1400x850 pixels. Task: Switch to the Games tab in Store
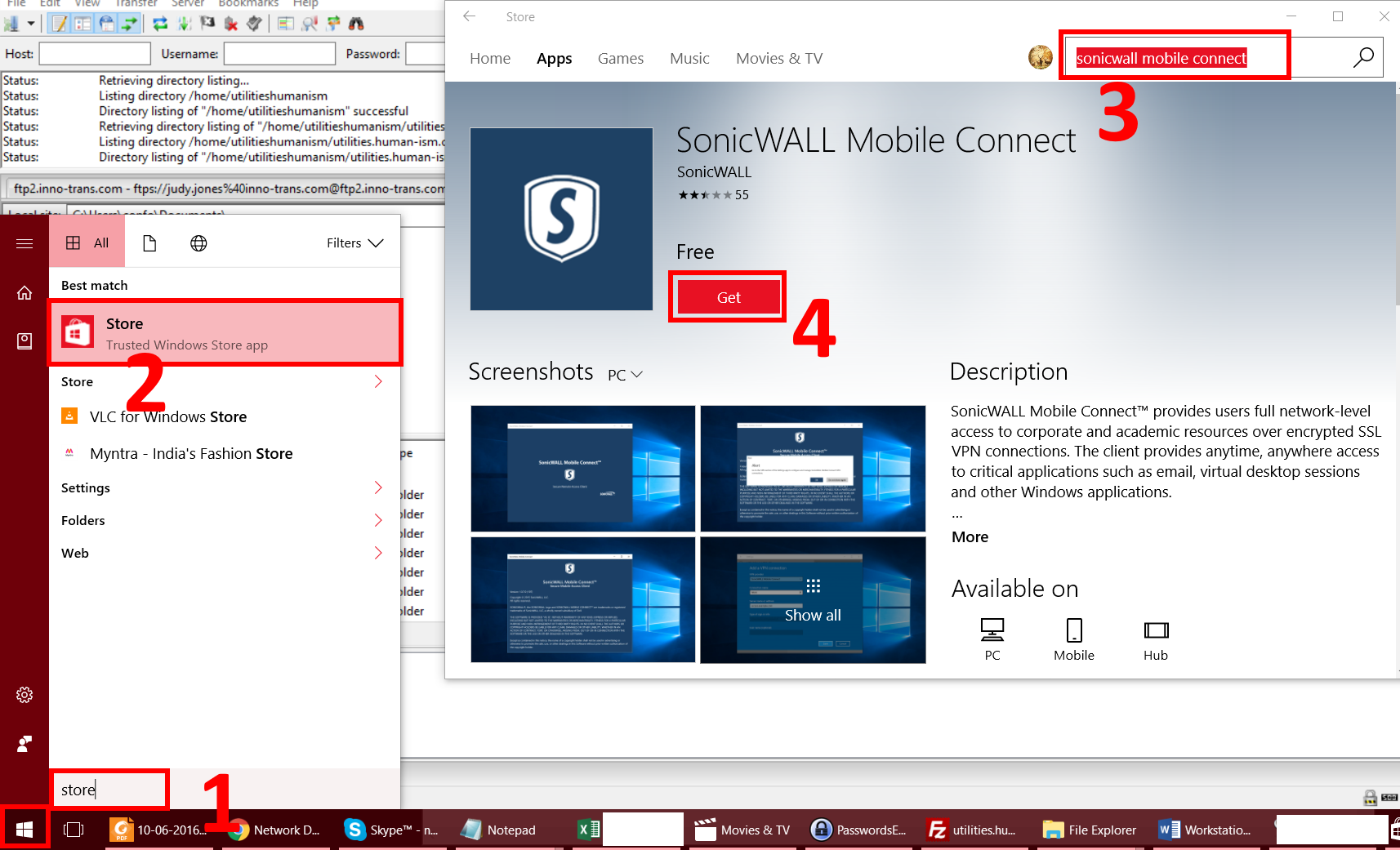pos(620,58)
